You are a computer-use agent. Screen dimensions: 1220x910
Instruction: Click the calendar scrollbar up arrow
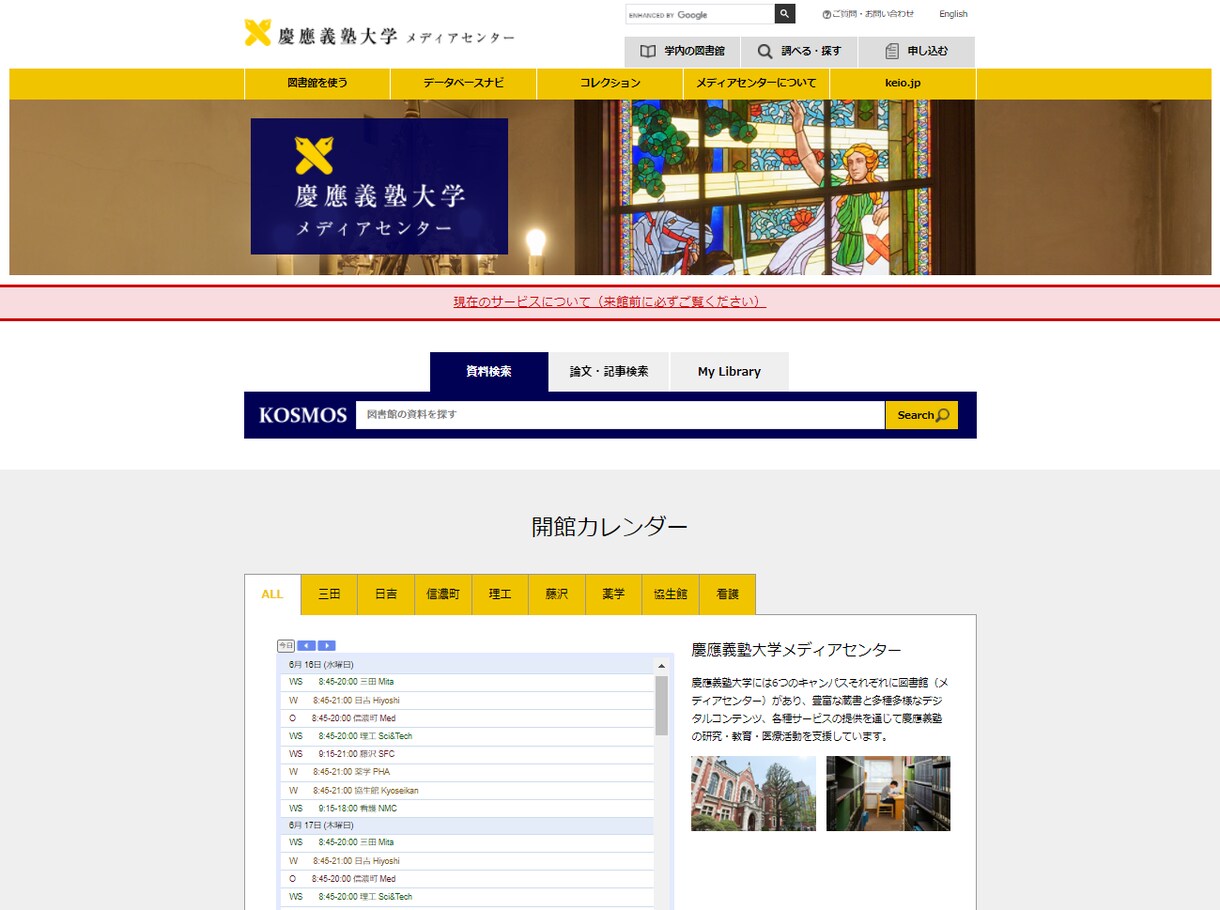pyautogui.click(x=661, y=665)
